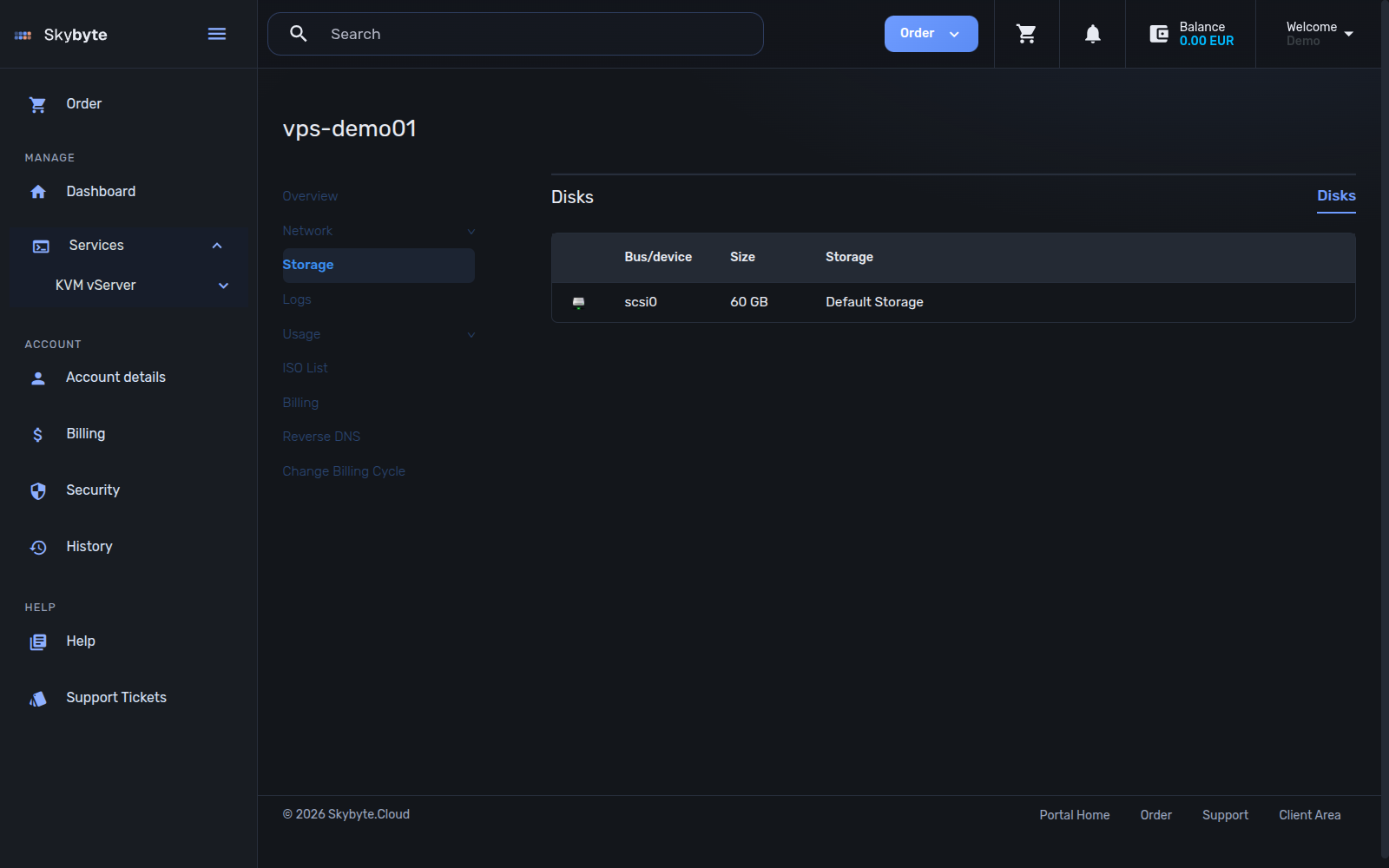Click the Search input field

pyautogui.click(x=516, y=34)
